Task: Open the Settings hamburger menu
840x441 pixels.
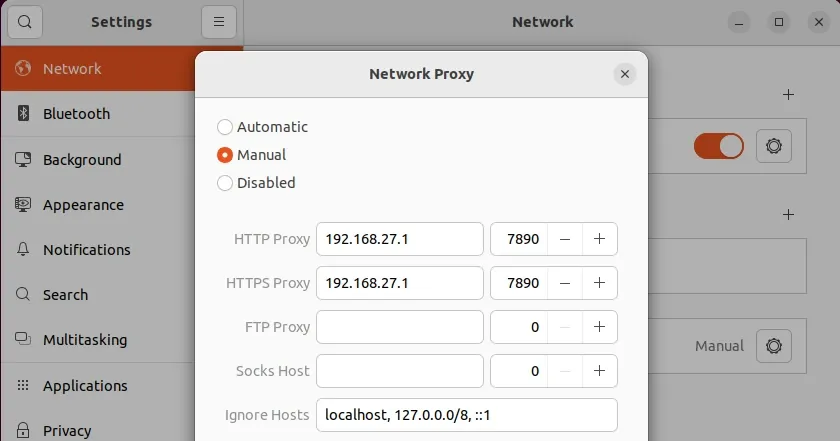Action: tap(219, 22)
